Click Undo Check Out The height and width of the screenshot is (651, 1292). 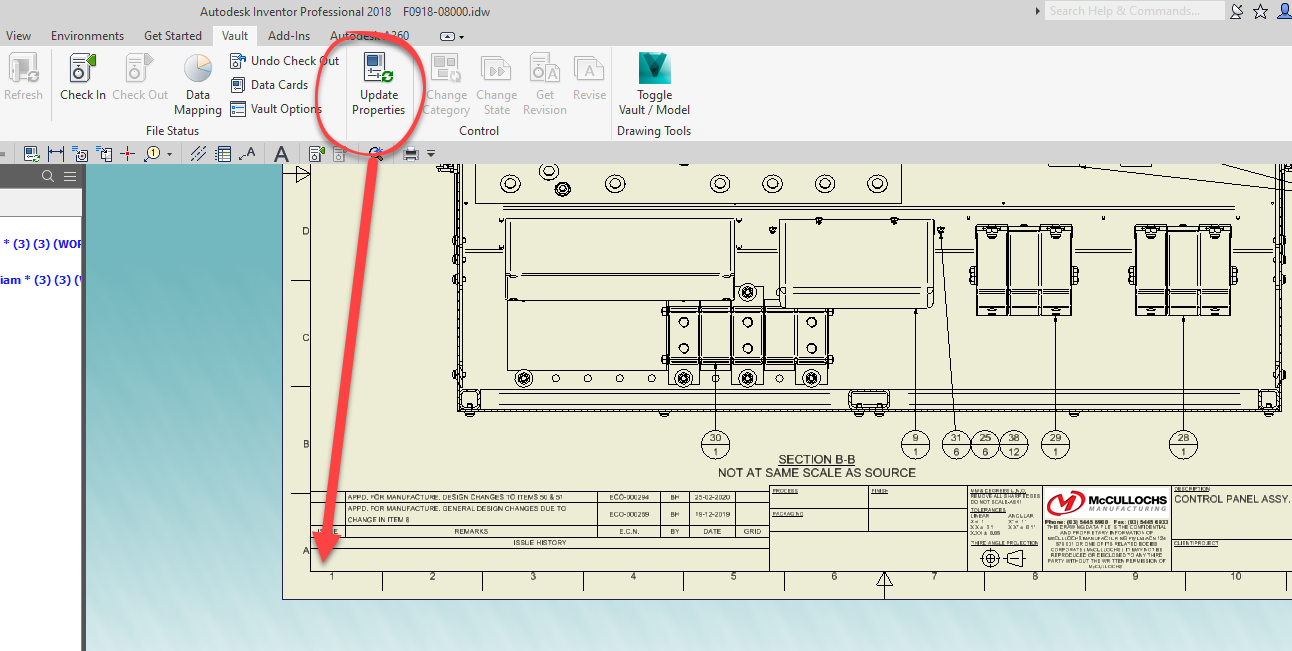[284, 60]
